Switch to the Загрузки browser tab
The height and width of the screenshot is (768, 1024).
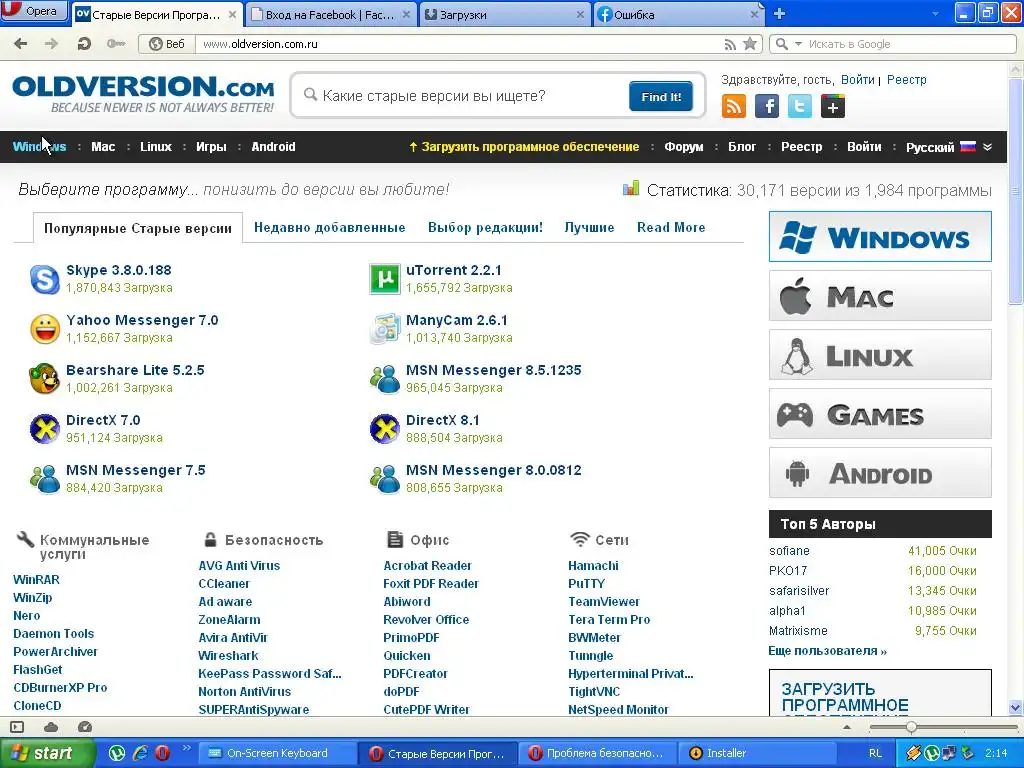(x=504, y=14)
